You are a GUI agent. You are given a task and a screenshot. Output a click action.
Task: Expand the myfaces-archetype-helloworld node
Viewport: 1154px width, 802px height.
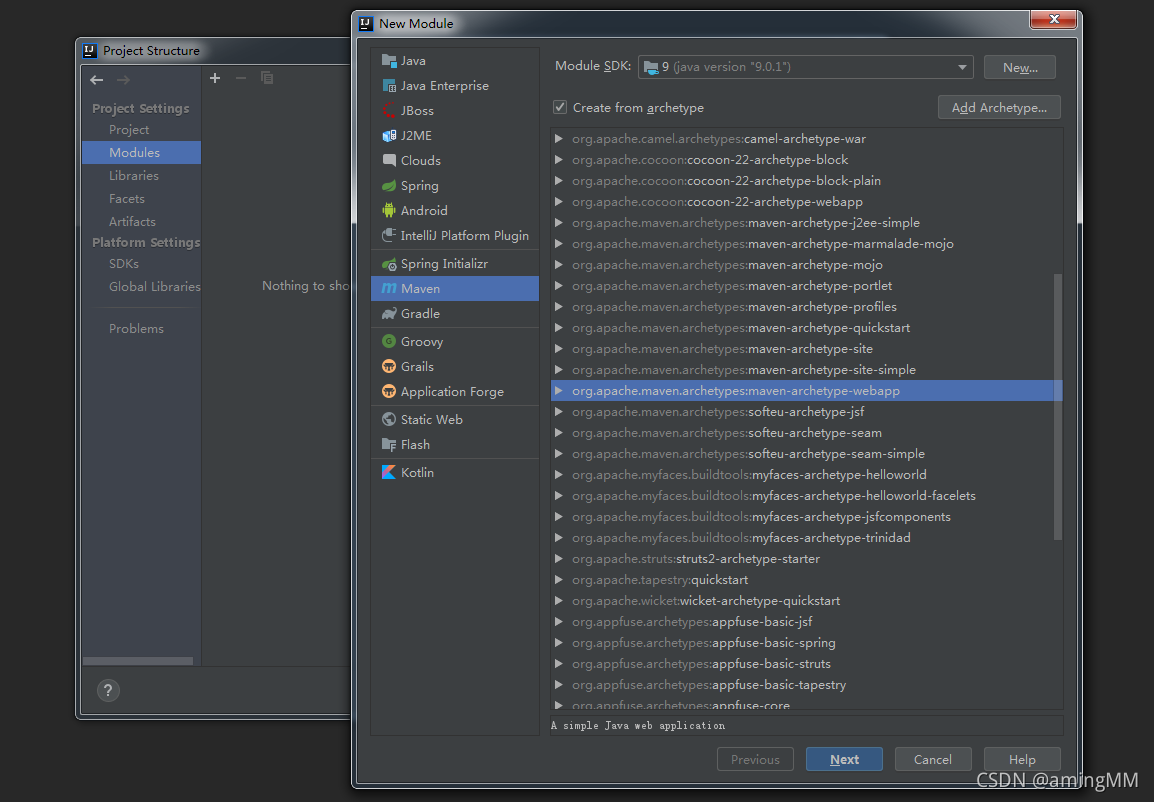coord(559,475)
